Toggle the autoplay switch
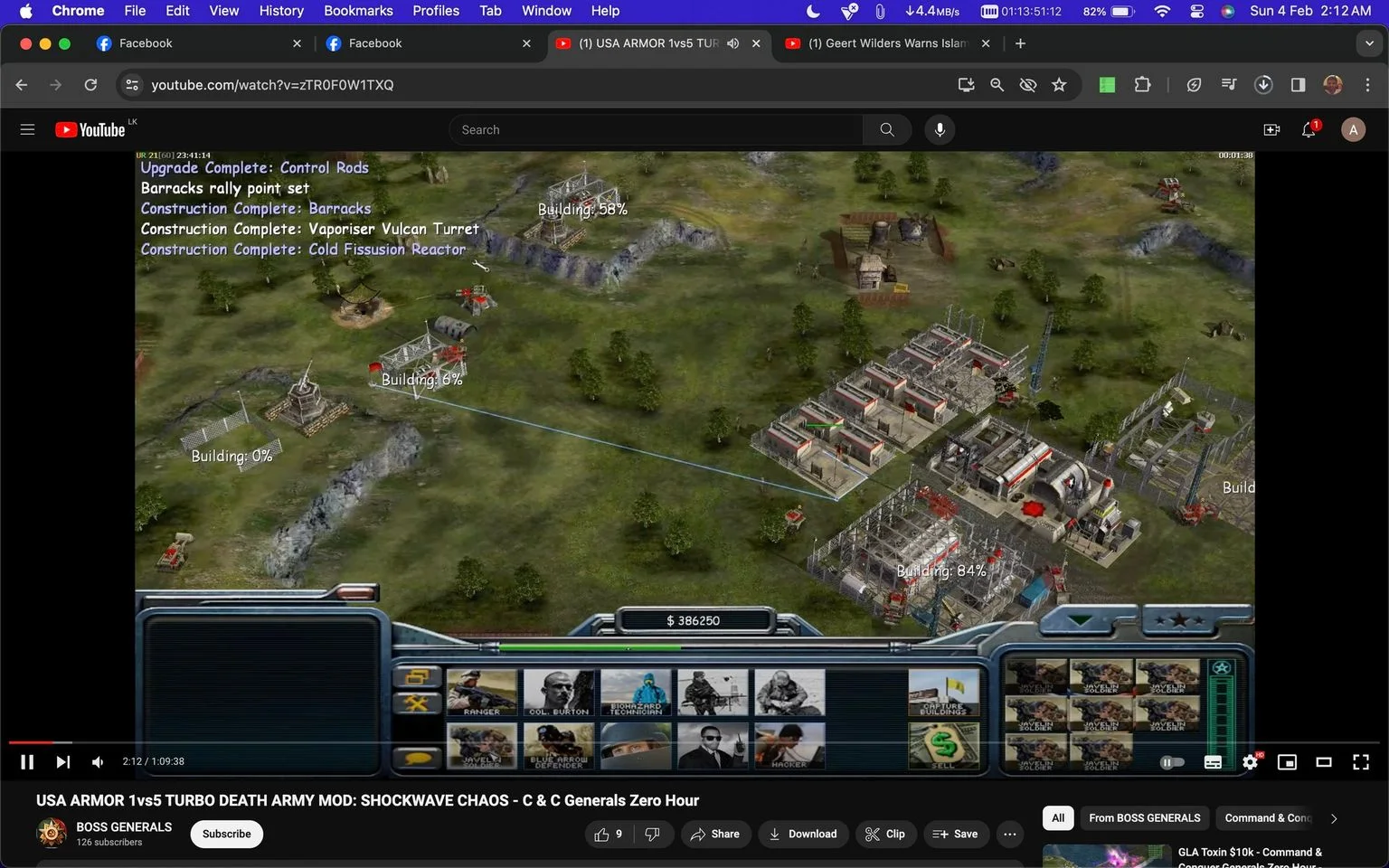Image resolution: width=1389 pixels, height=868 pixels. (x=1172, y=762)
